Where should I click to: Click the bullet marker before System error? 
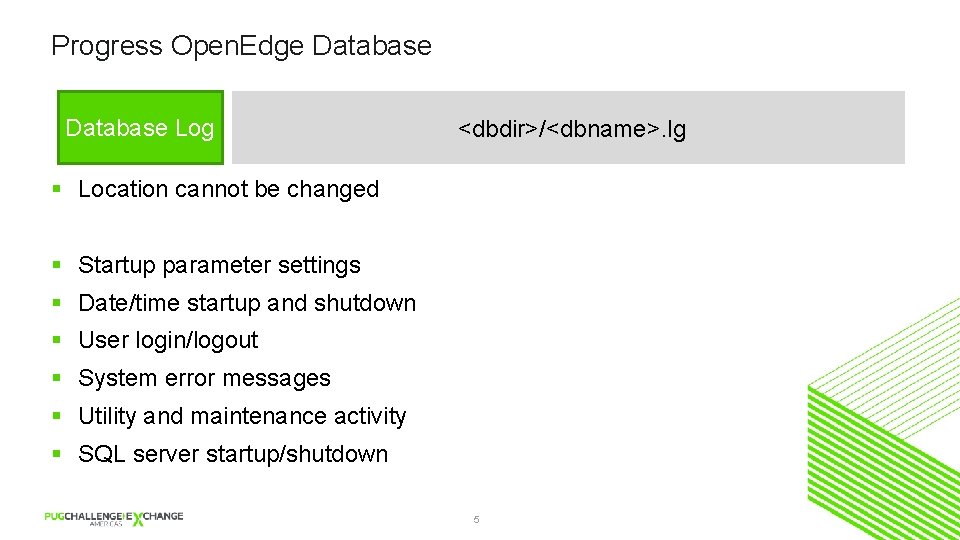click(x=58, y=379)
